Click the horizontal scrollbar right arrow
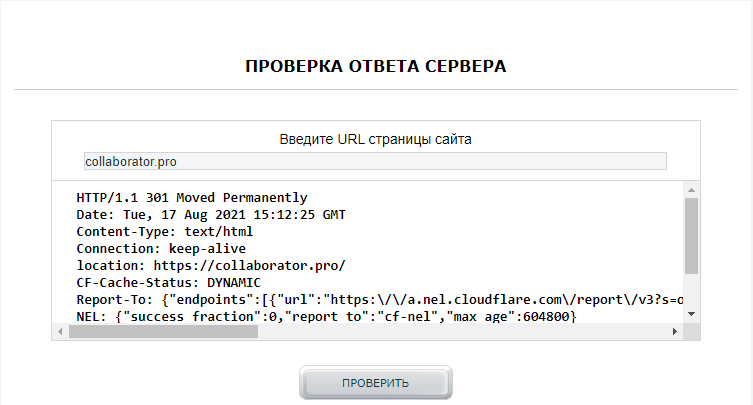The width and height of the screenshot is (753, 405). (676, 332)
